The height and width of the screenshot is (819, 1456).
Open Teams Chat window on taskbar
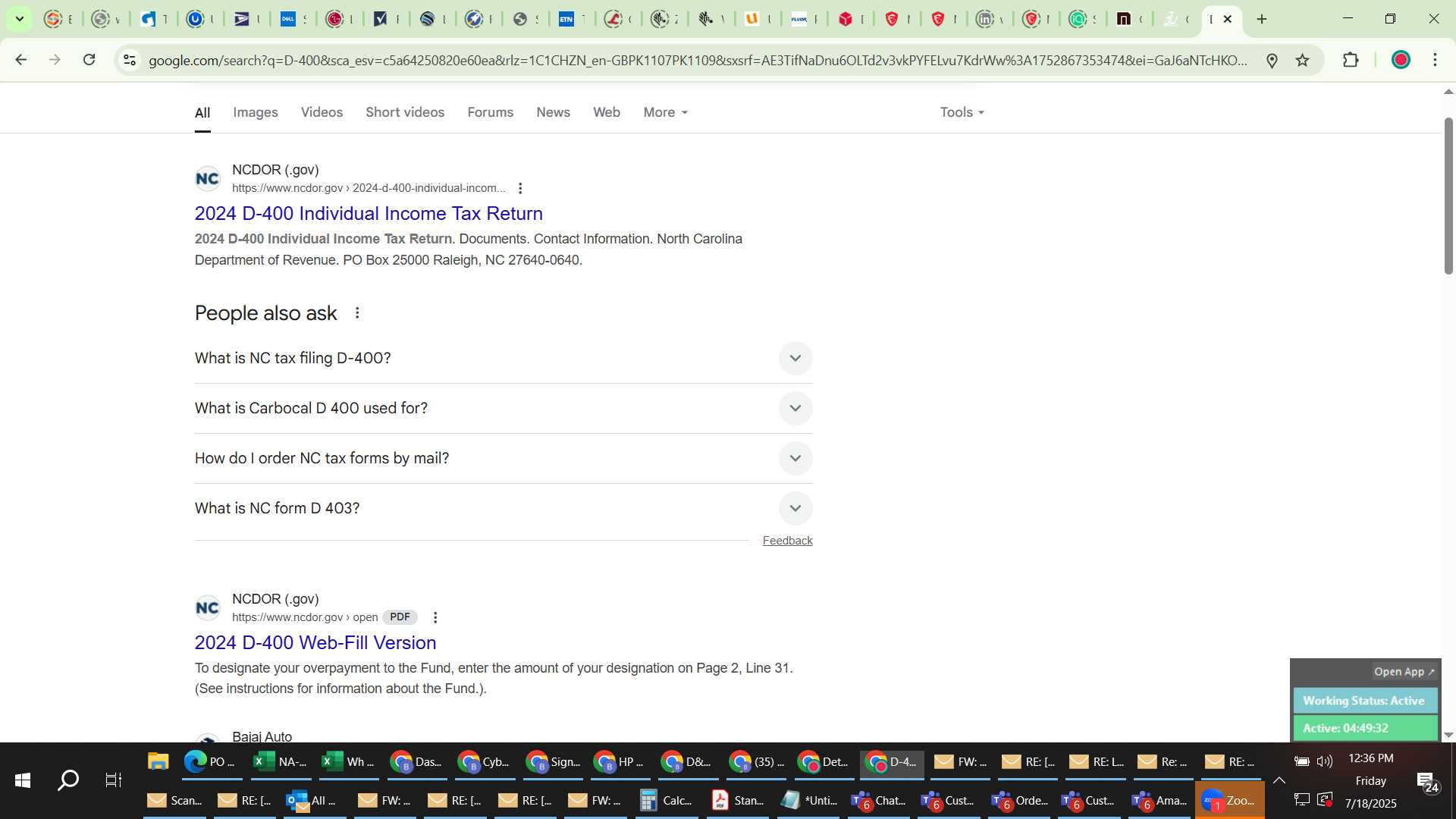tap(878, 800)
